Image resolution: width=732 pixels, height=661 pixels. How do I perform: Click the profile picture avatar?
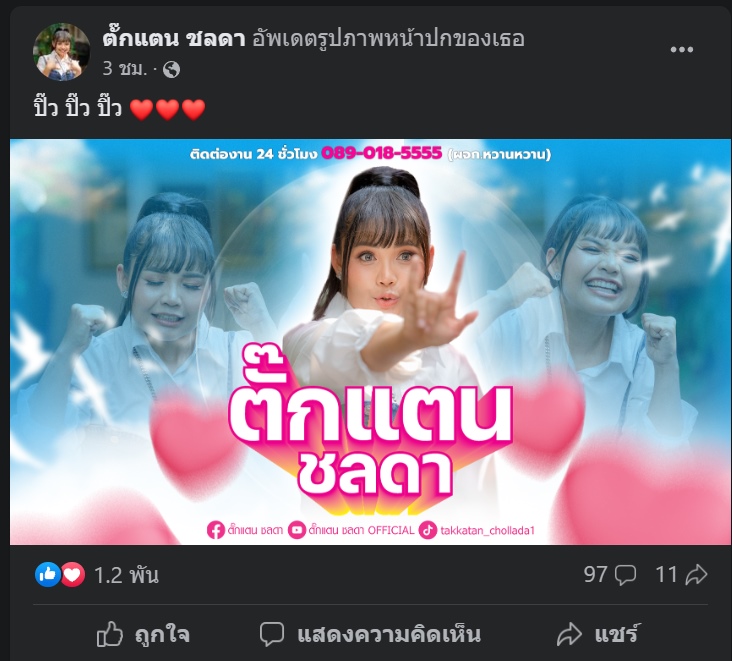[61, 52]
